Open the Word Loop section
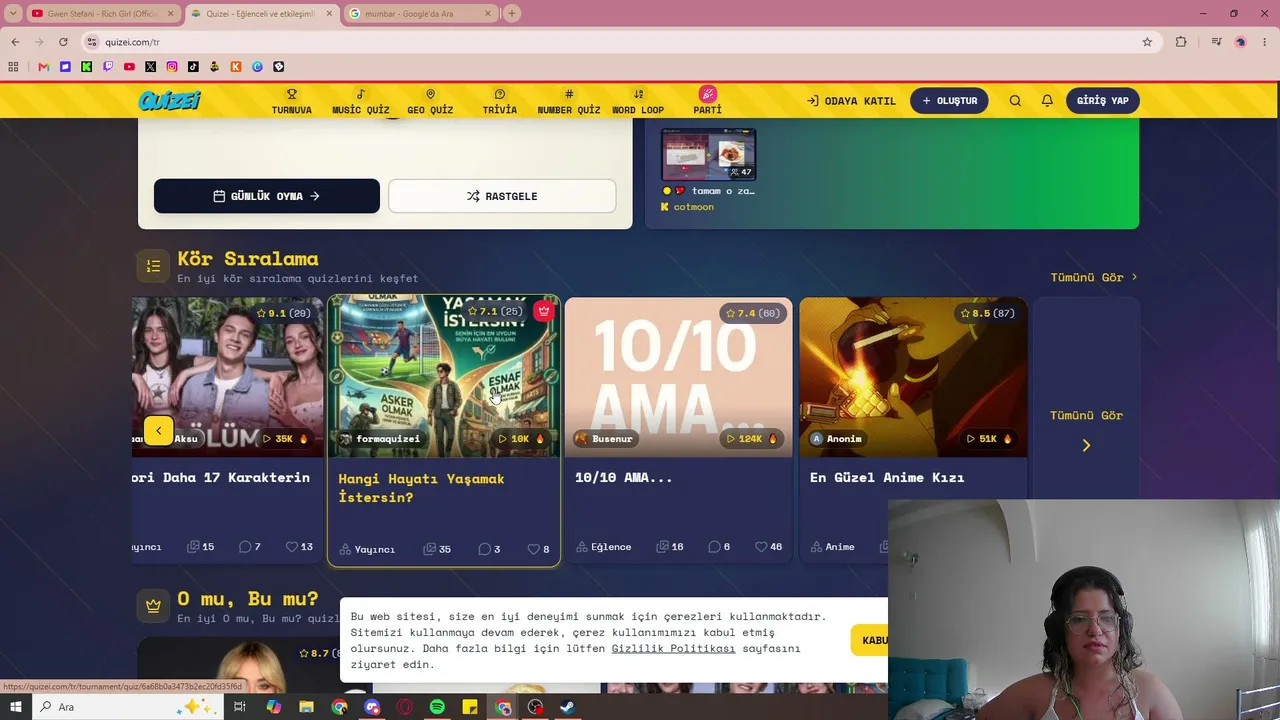The height and width of the screenshot is (720, 1280). tap(638, 101)
